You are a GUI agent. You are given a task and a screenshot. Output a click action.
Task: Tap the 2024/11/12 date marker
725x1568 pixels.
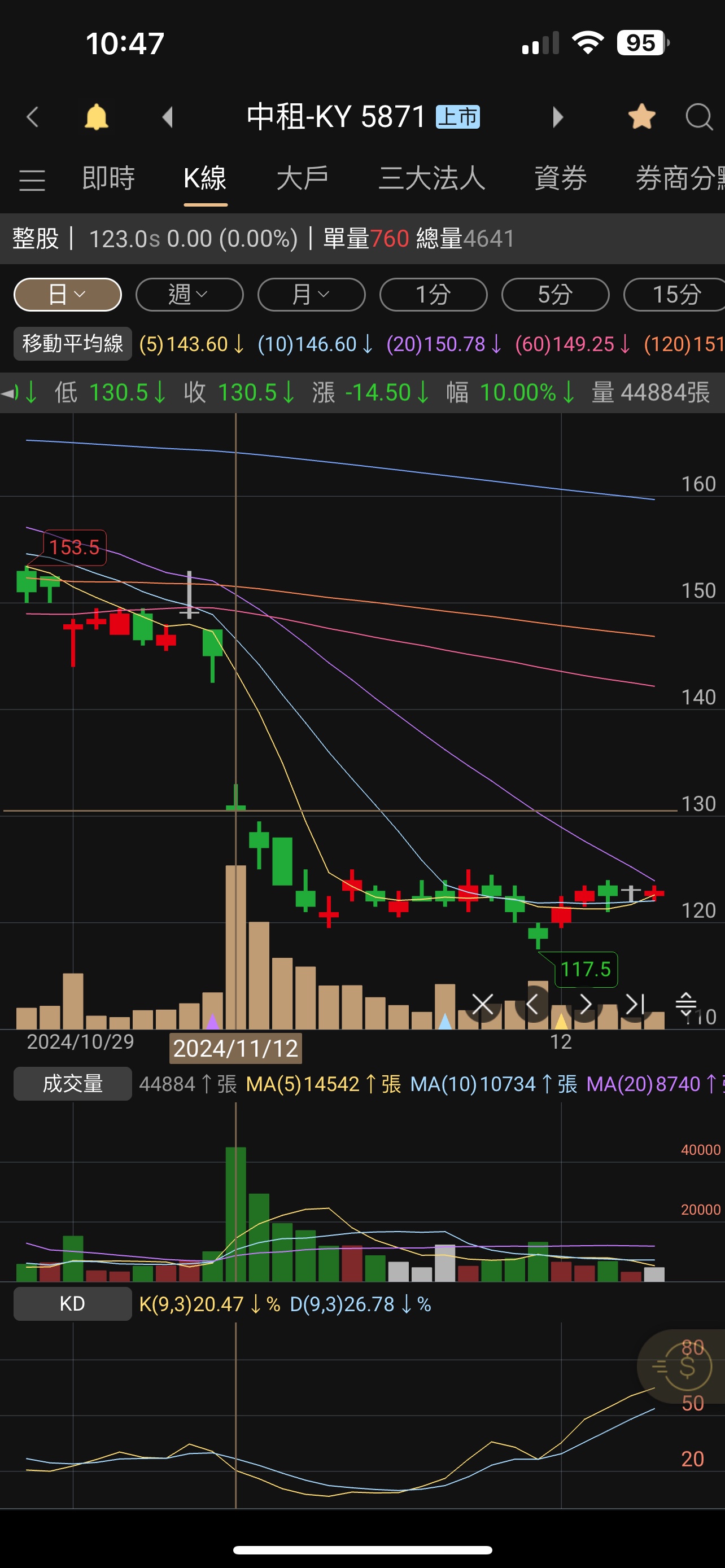[x=235, y=1048]
